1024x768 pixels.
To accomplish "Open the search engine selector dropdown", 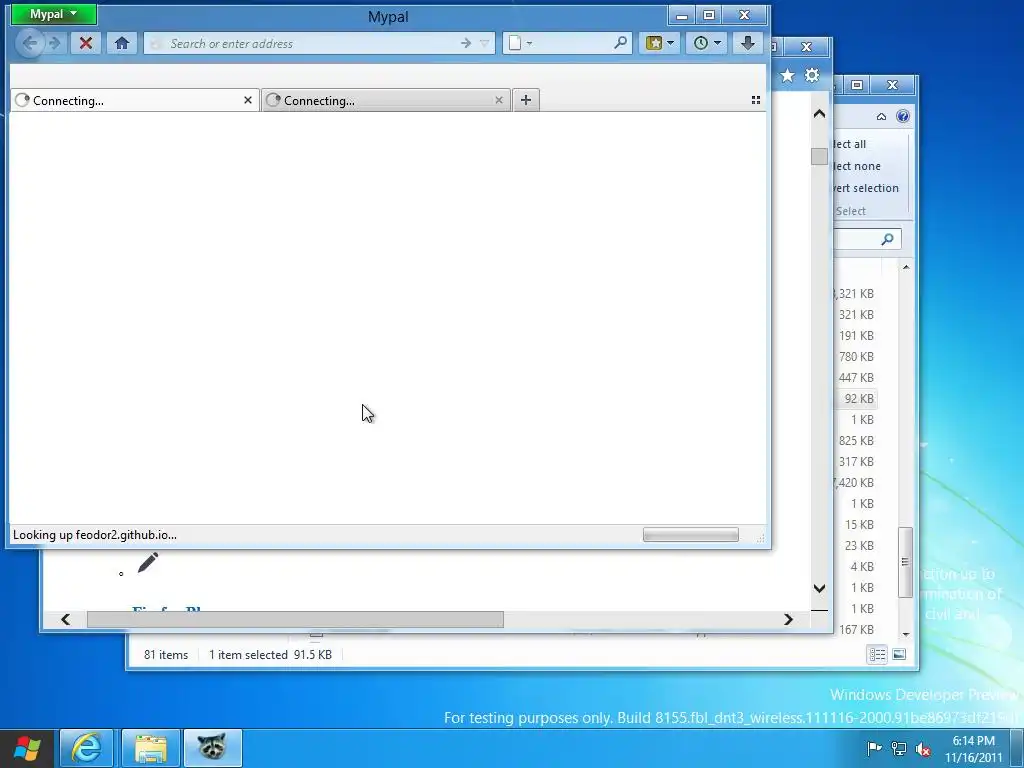I will tap(520, 44).
